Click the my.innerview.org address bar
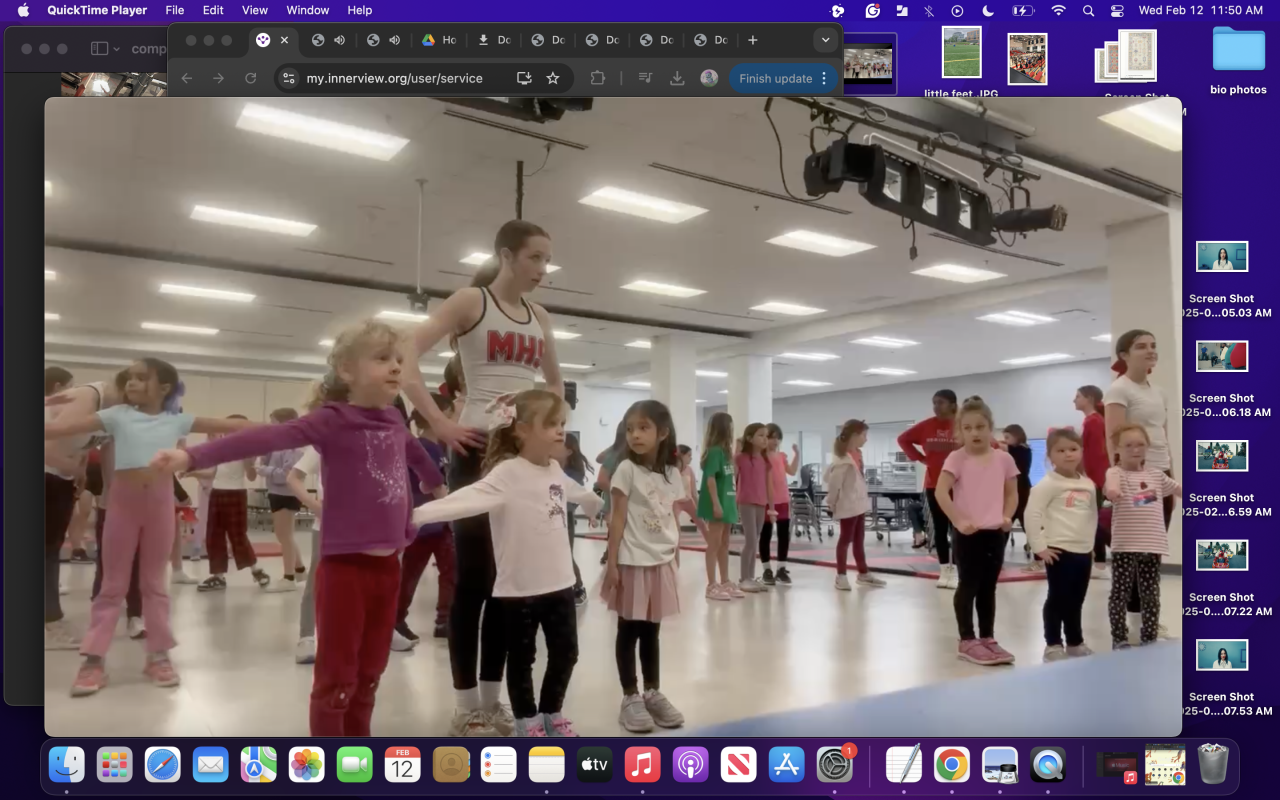Image resolution: width=1280 pixels, height=800 pixels. [x=394, y=78]
